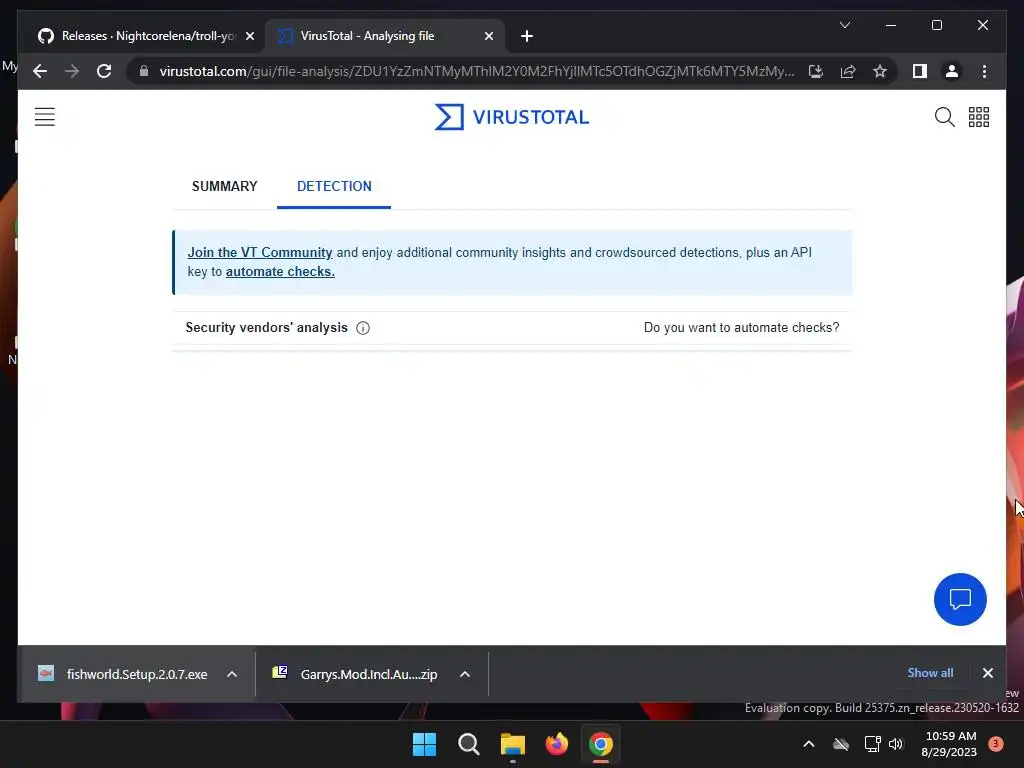This screenshot has height=768, width=1024.
Task: Open the taskbar clock showing 10:59 AM
Action: point(950,744)
